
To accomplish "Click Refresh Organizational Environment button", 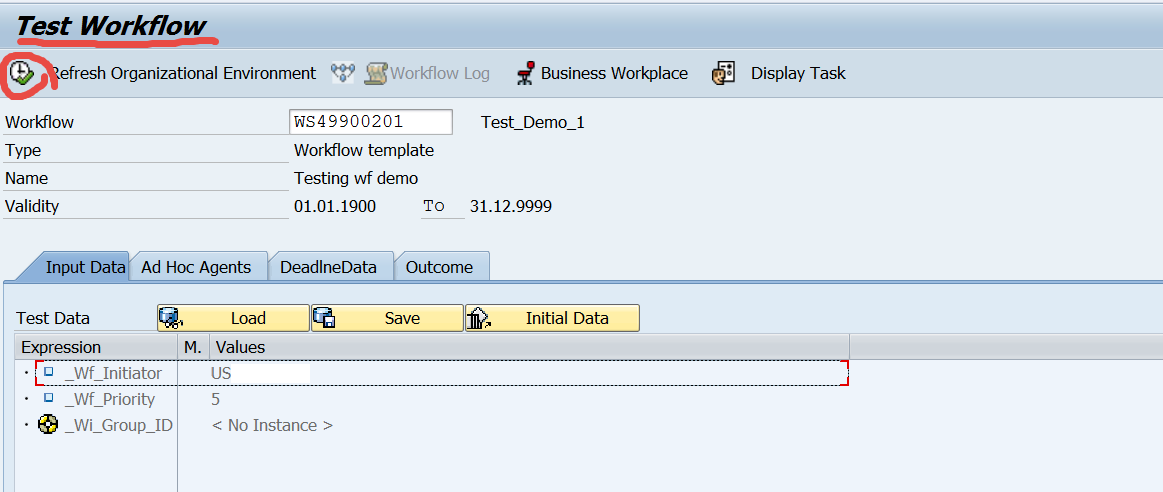I will tap(182, 73).
